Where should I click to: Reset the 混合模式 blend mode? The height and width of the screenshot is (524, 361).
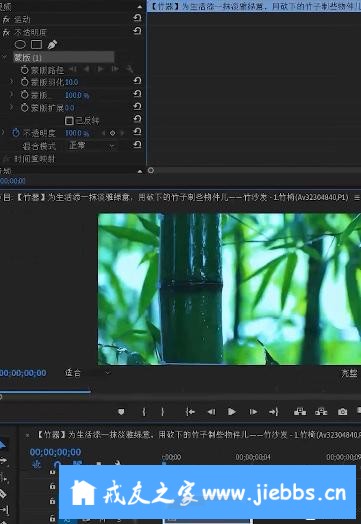[137, 145]
